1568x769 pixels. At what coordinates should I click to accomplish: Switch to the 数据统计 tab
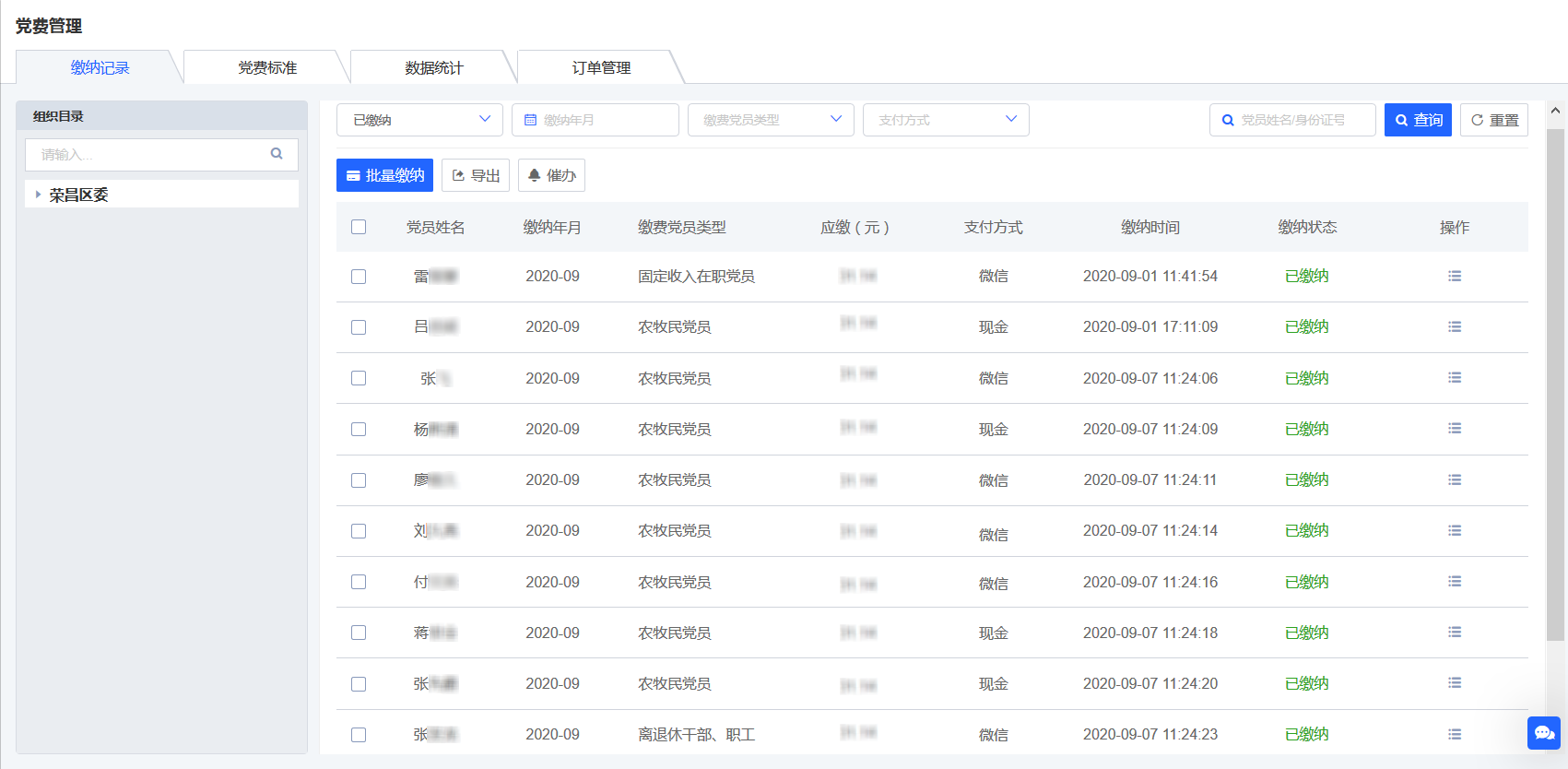(434, 67)
